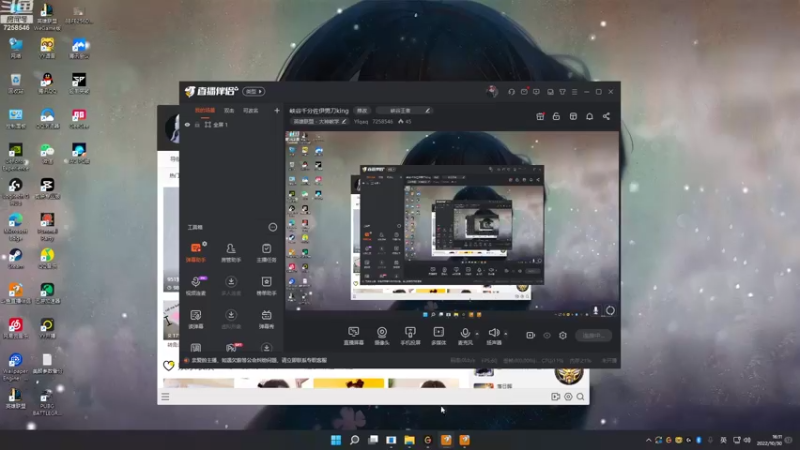Mute the 麦克风 microphone
Image resolution: width=800 pixels, height=450 pixels.
465,336
